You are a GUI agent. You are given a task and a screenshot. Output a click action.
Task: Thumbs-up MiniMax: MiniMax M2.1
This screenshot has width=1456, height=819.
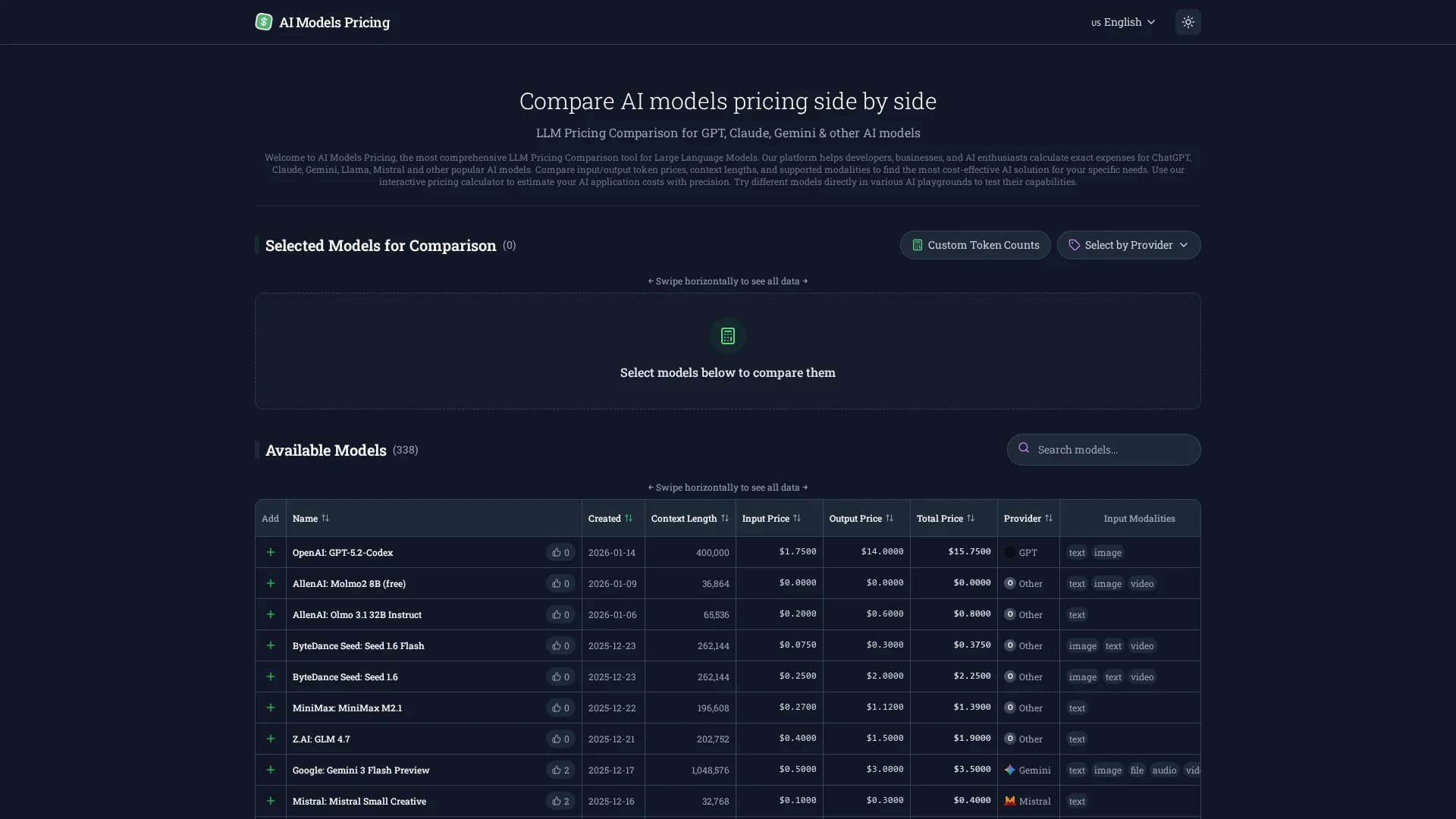pos(560,708)
